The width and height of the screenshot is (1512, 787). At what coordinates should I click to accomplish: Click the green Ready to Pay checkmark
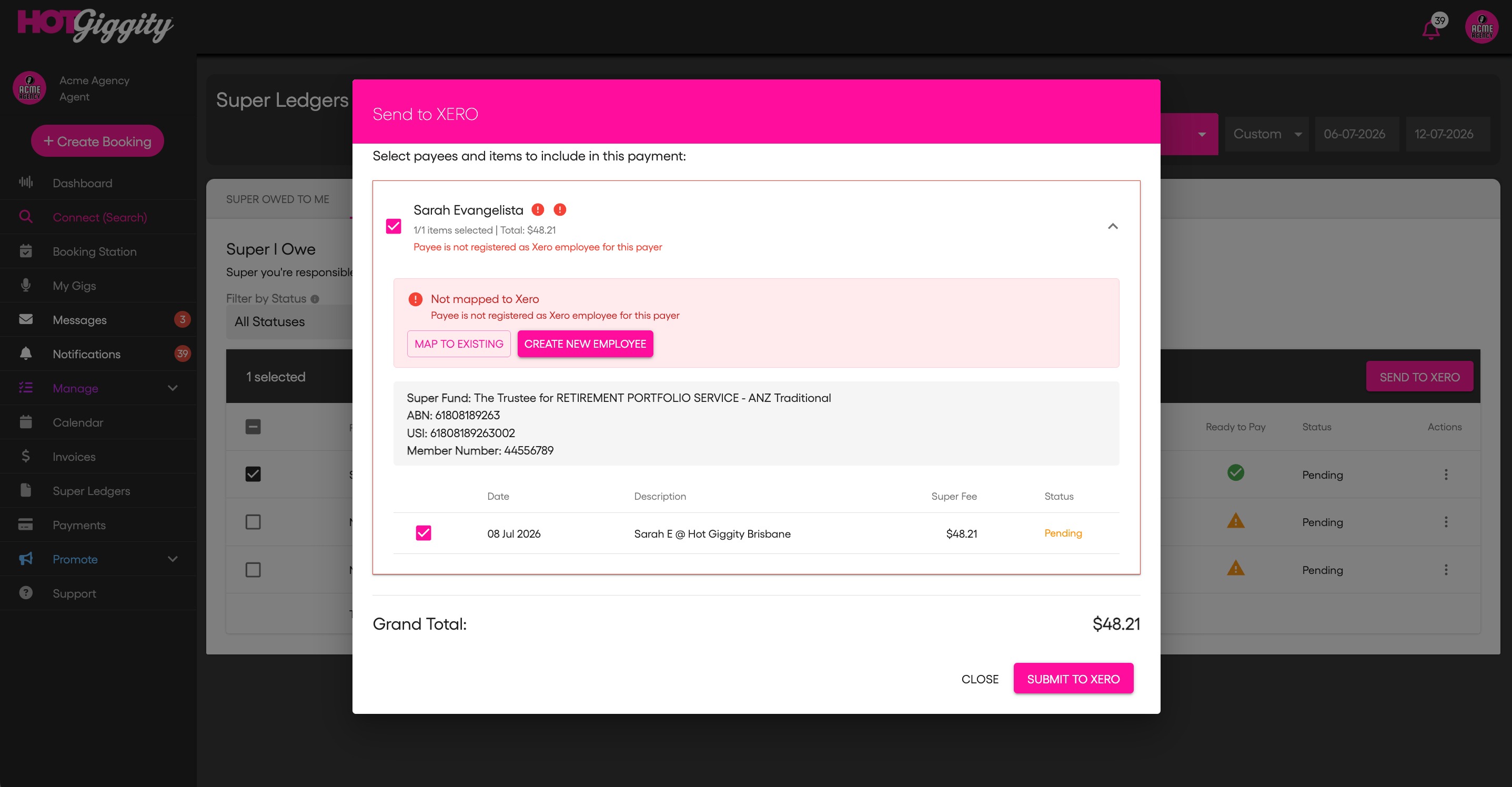coord(1236,473)
